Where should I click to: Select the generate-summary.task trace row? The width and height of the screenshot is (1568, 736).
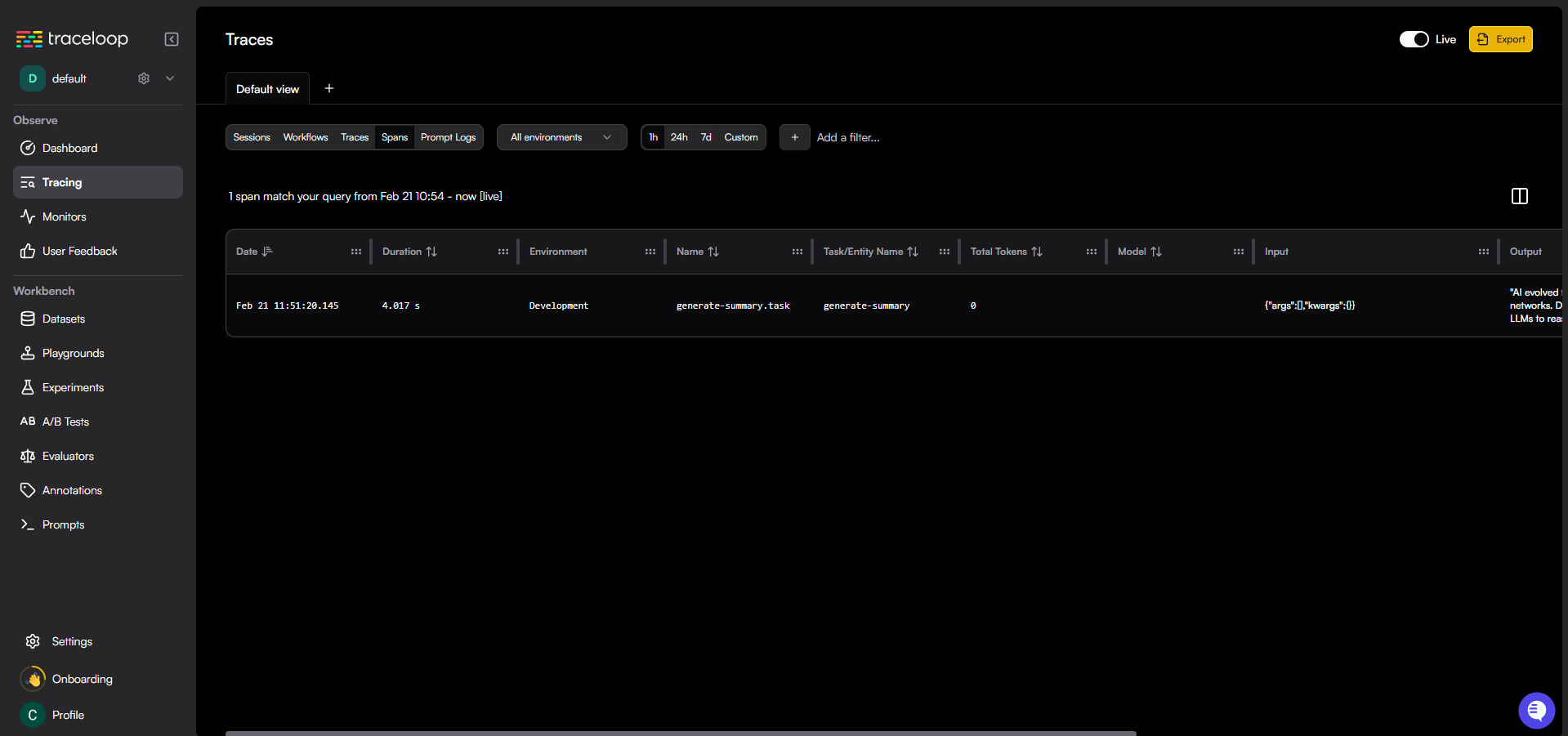pyautogui.click(x=732, y=305)
